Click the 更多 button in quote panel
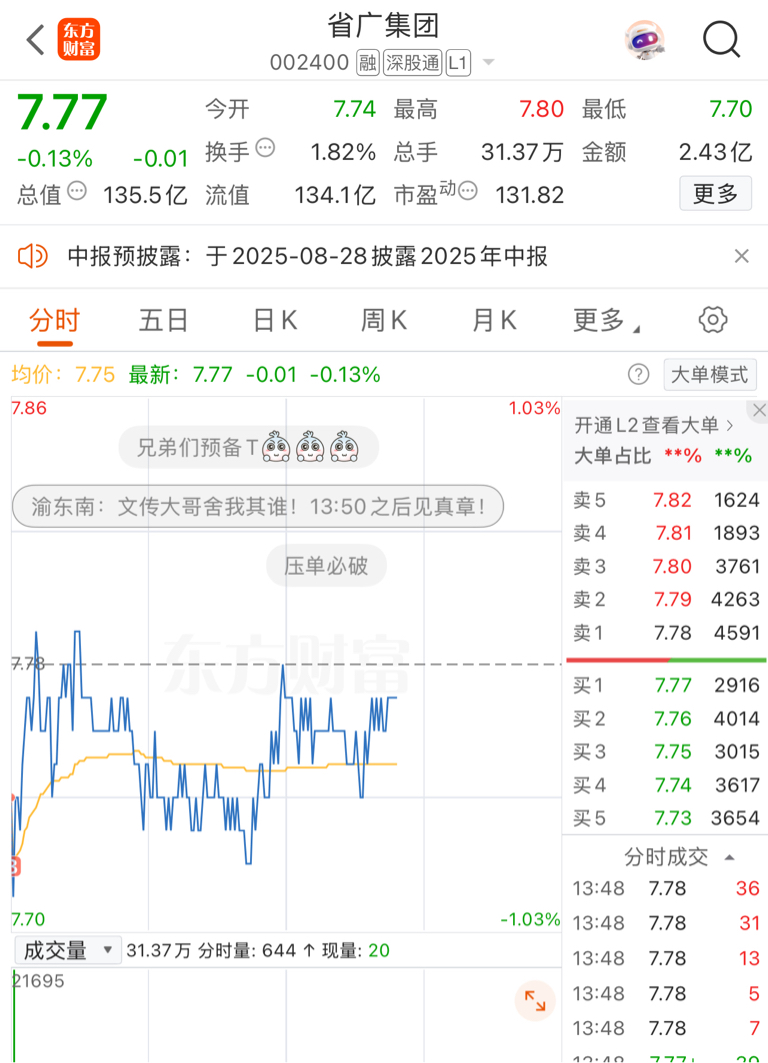 click(716, 194)
